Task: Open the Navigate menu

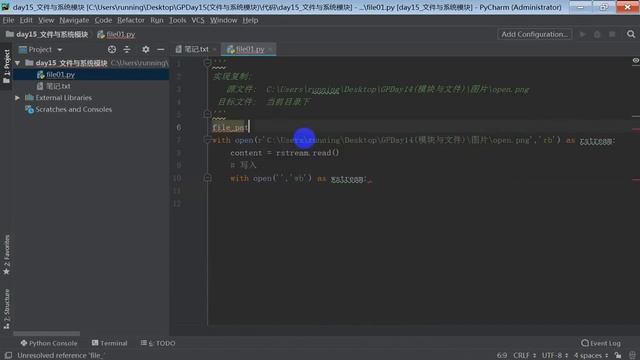Action: 74,20
